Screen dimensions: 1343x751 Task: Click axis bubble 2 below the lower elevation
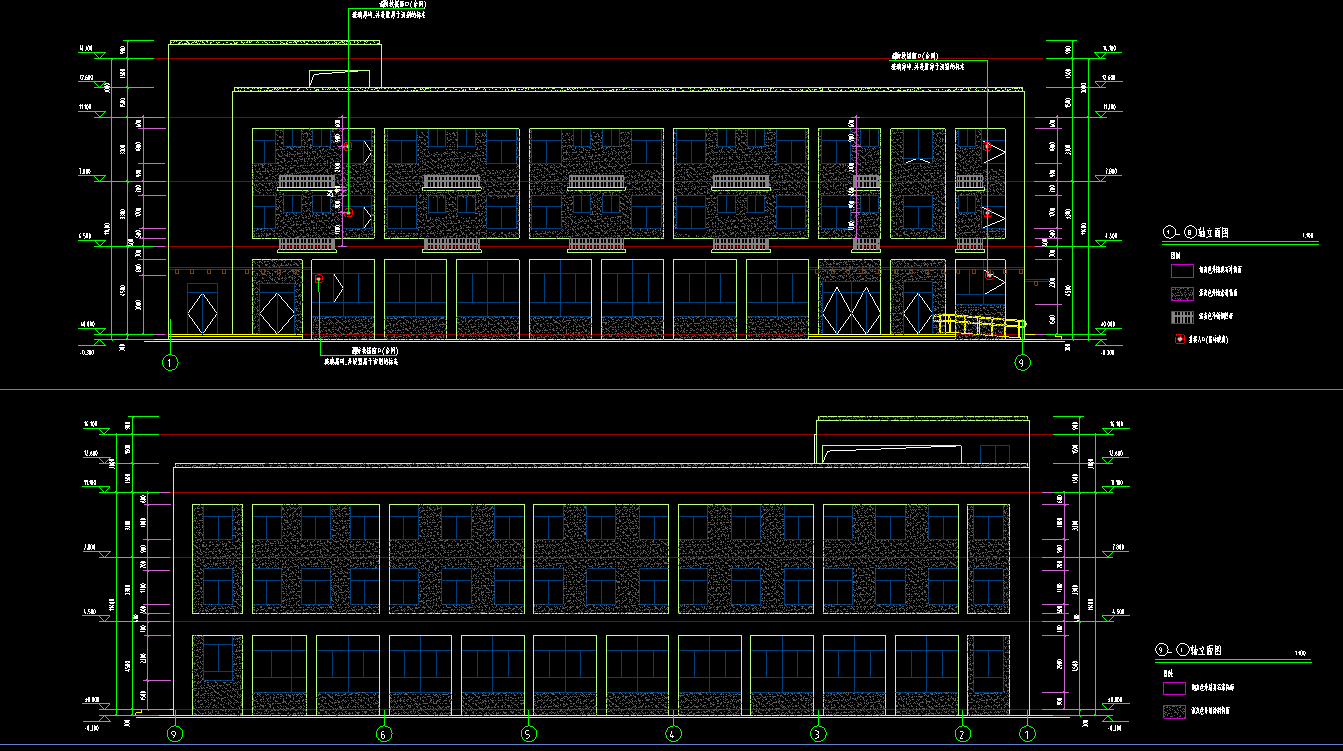(962, 734)
